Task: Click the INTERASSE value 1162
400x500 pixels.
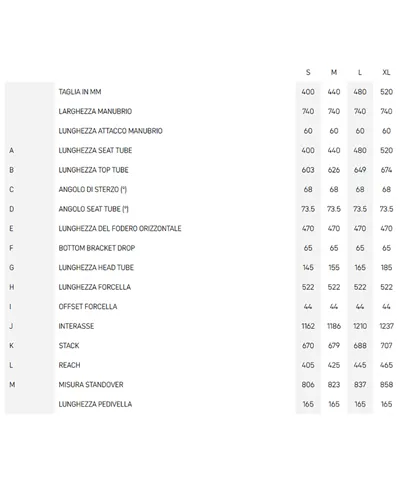Action: (x=308, y=326)
